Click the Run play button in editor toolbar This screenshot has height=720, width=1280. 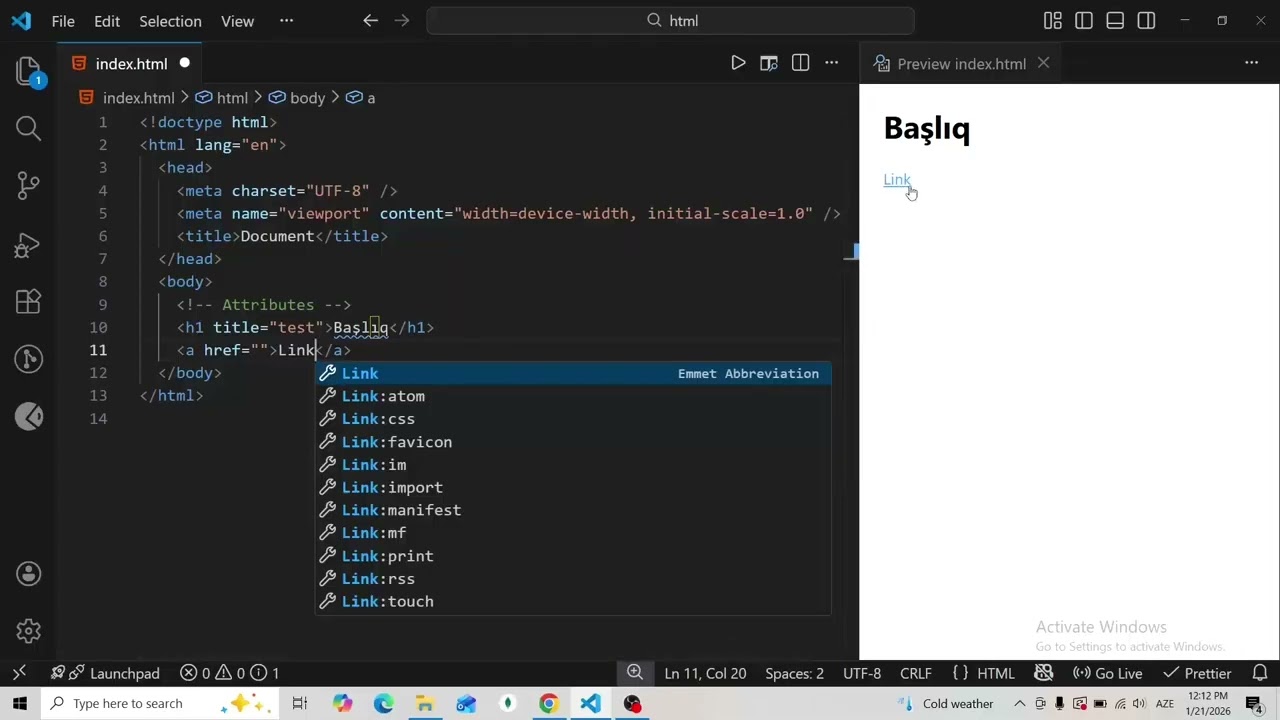click(x=738, y=63)
